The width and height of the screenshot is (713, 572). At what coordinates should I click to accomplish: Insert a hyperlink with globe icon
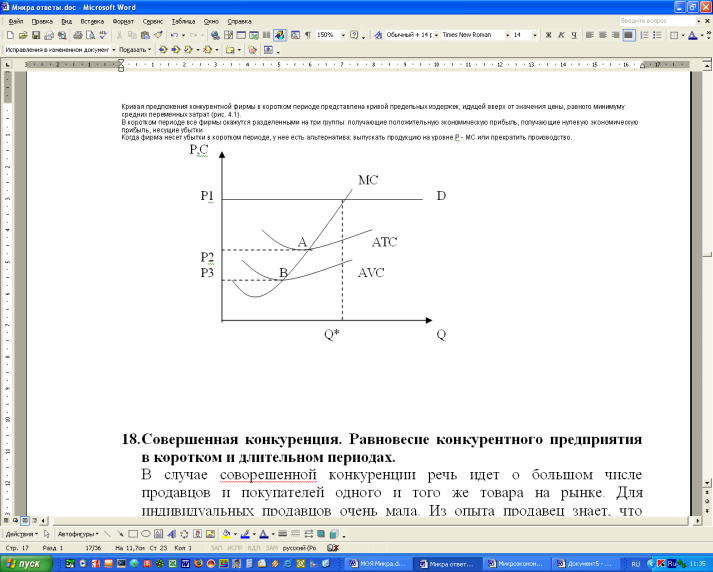point(215,35)
